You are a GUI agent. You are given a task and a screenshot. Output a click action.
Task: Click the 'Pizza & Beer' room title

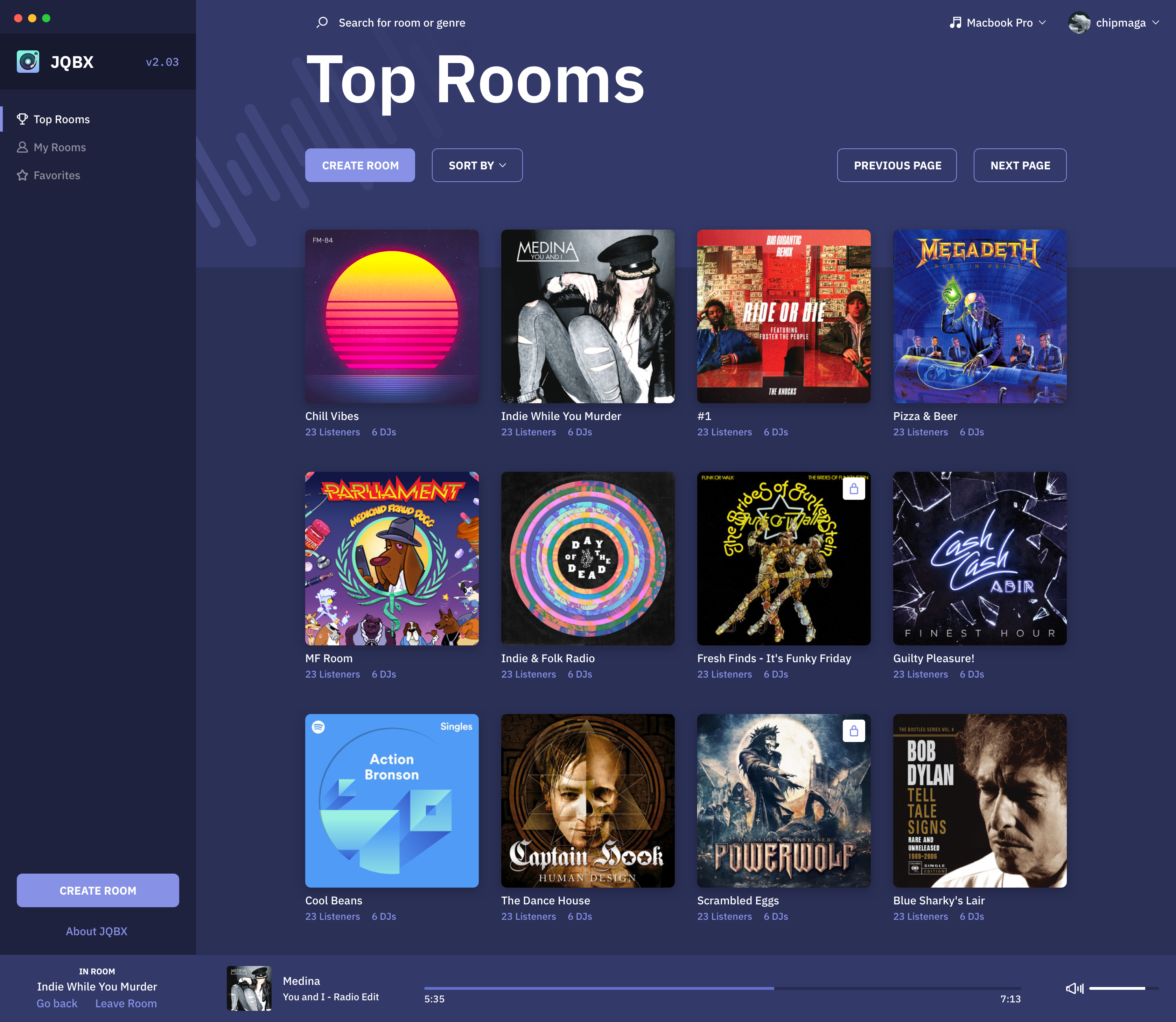(925, 416)
